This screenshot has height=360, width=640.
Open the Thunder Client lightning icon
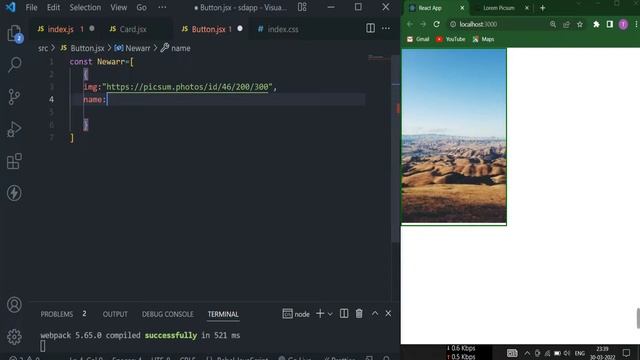(14, 193)
